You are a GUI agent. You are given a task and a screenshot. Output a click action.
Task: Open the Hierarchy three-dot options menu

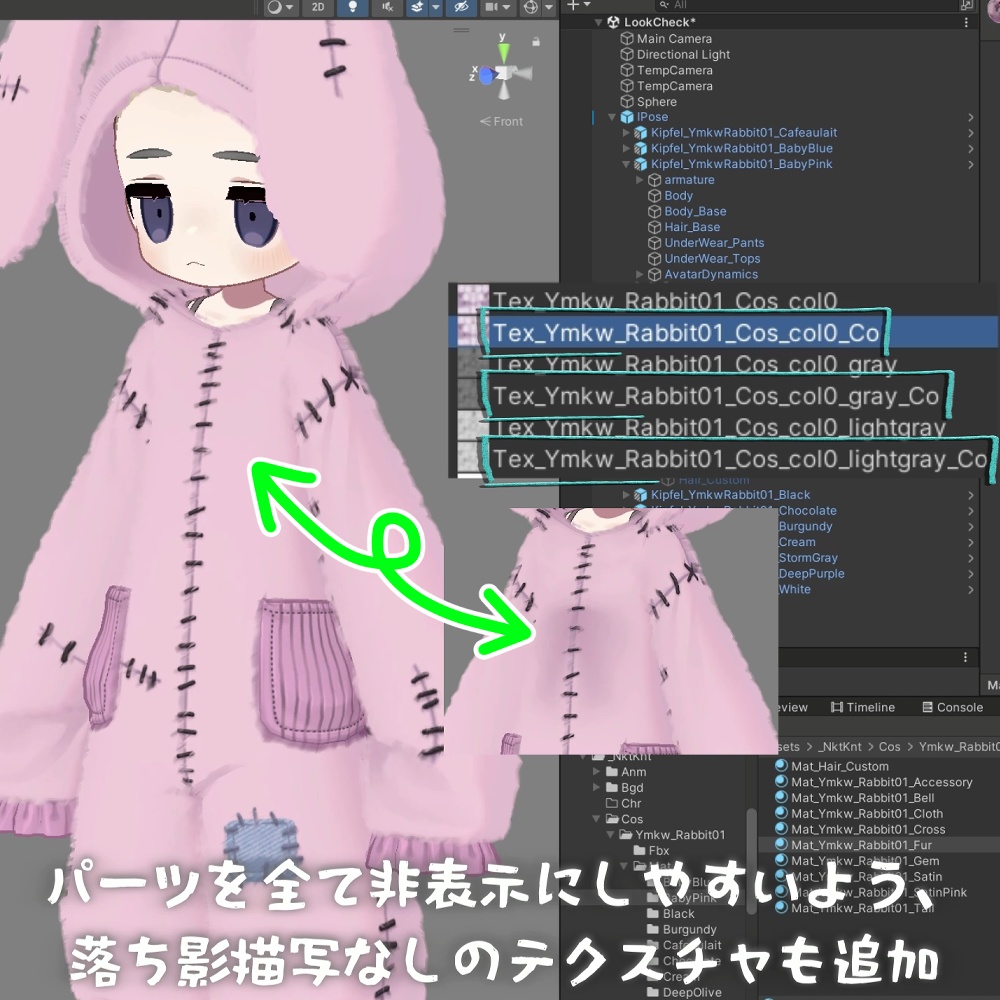pyautogui.click(x=965, y=22)
